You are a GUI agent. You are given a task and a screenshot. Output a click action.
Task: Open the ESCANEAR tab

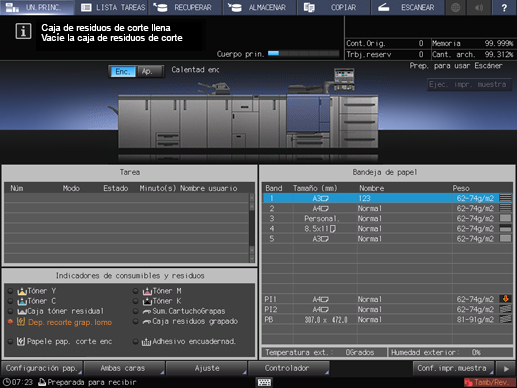[408, 7]
